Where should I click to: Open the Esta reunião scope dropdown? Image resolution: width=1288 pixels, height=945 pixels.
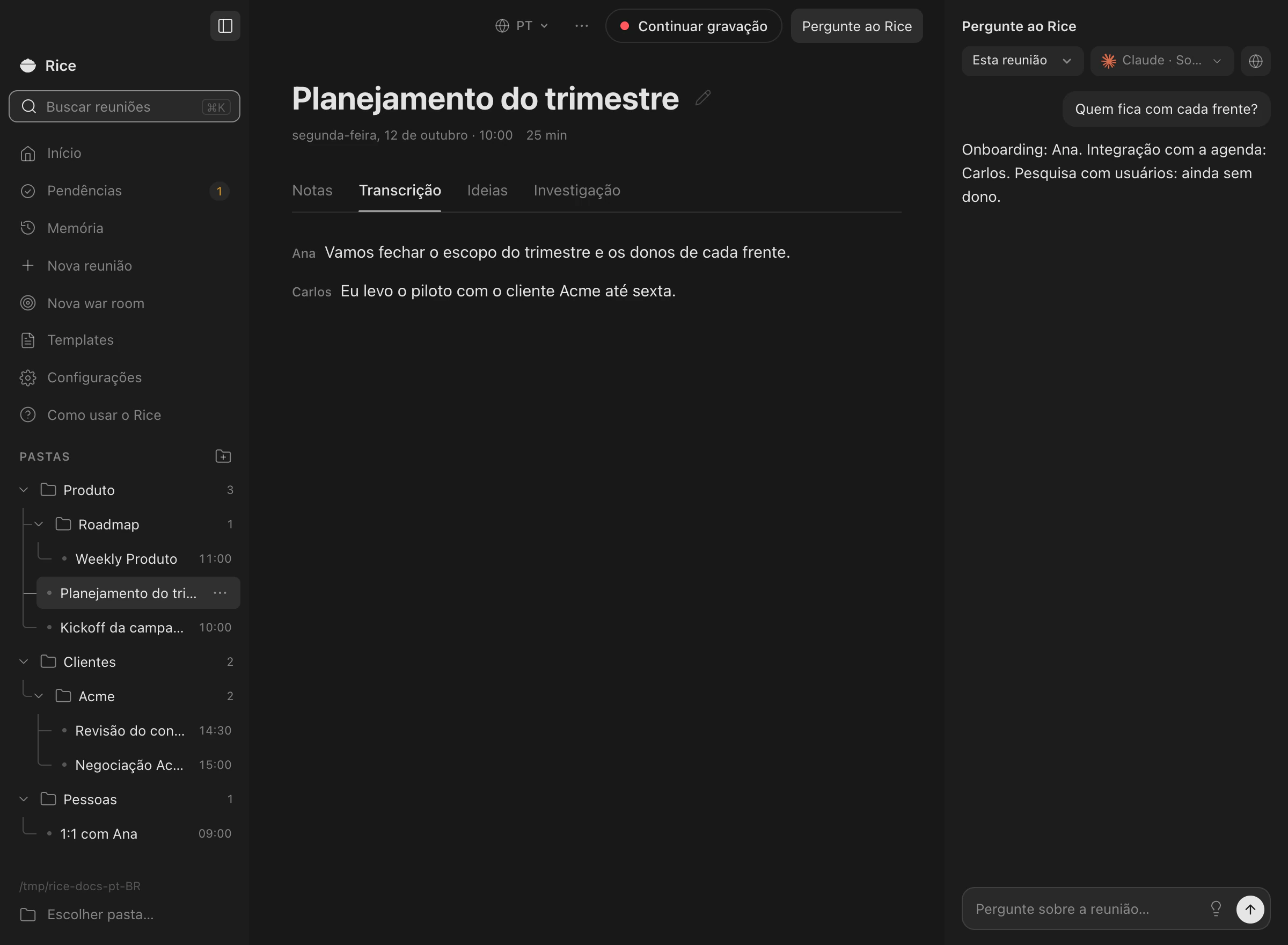click(x=1022, y=61)
